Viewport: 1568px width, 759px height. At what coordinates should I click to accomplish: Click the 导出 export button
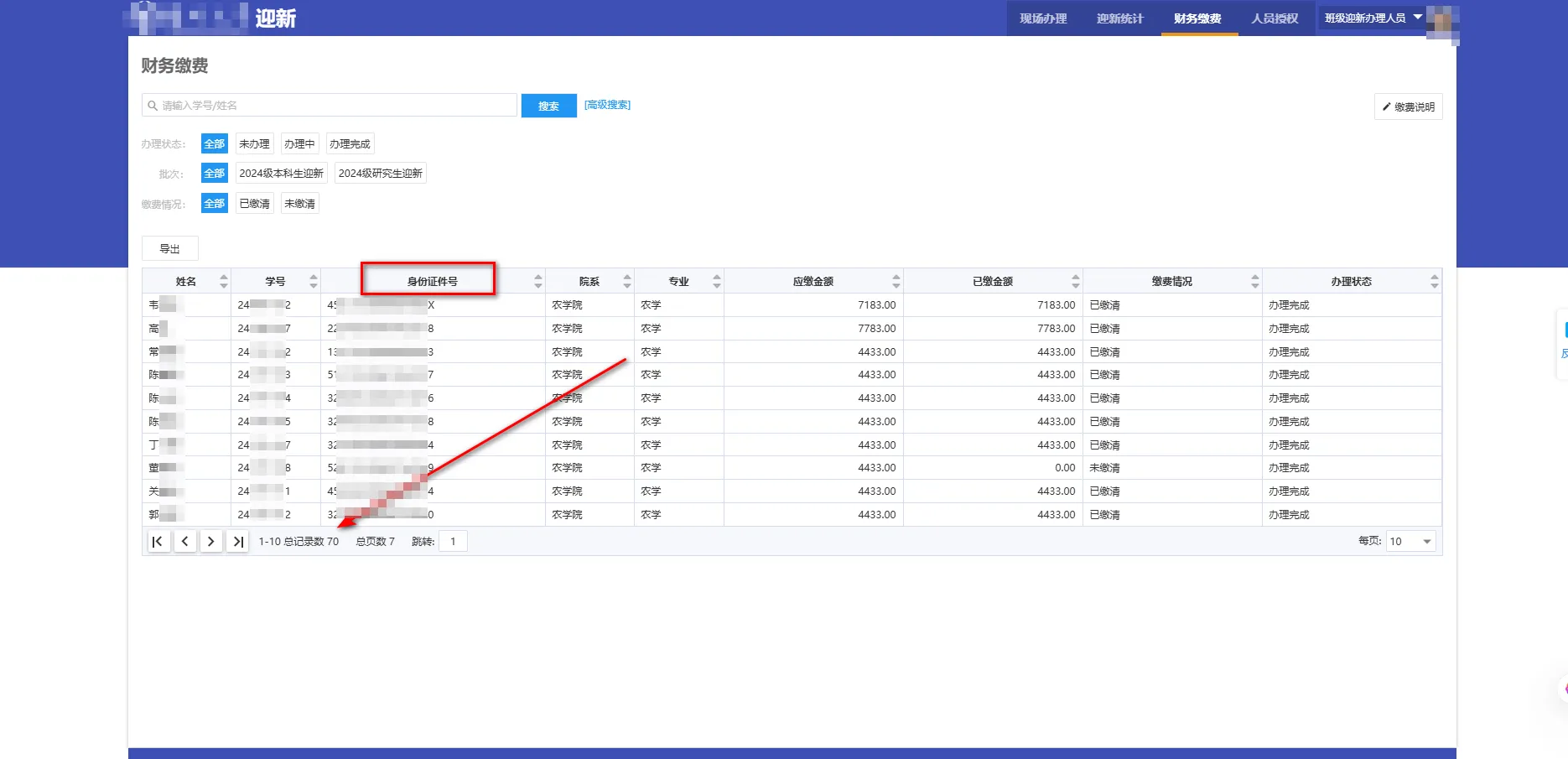169,248
